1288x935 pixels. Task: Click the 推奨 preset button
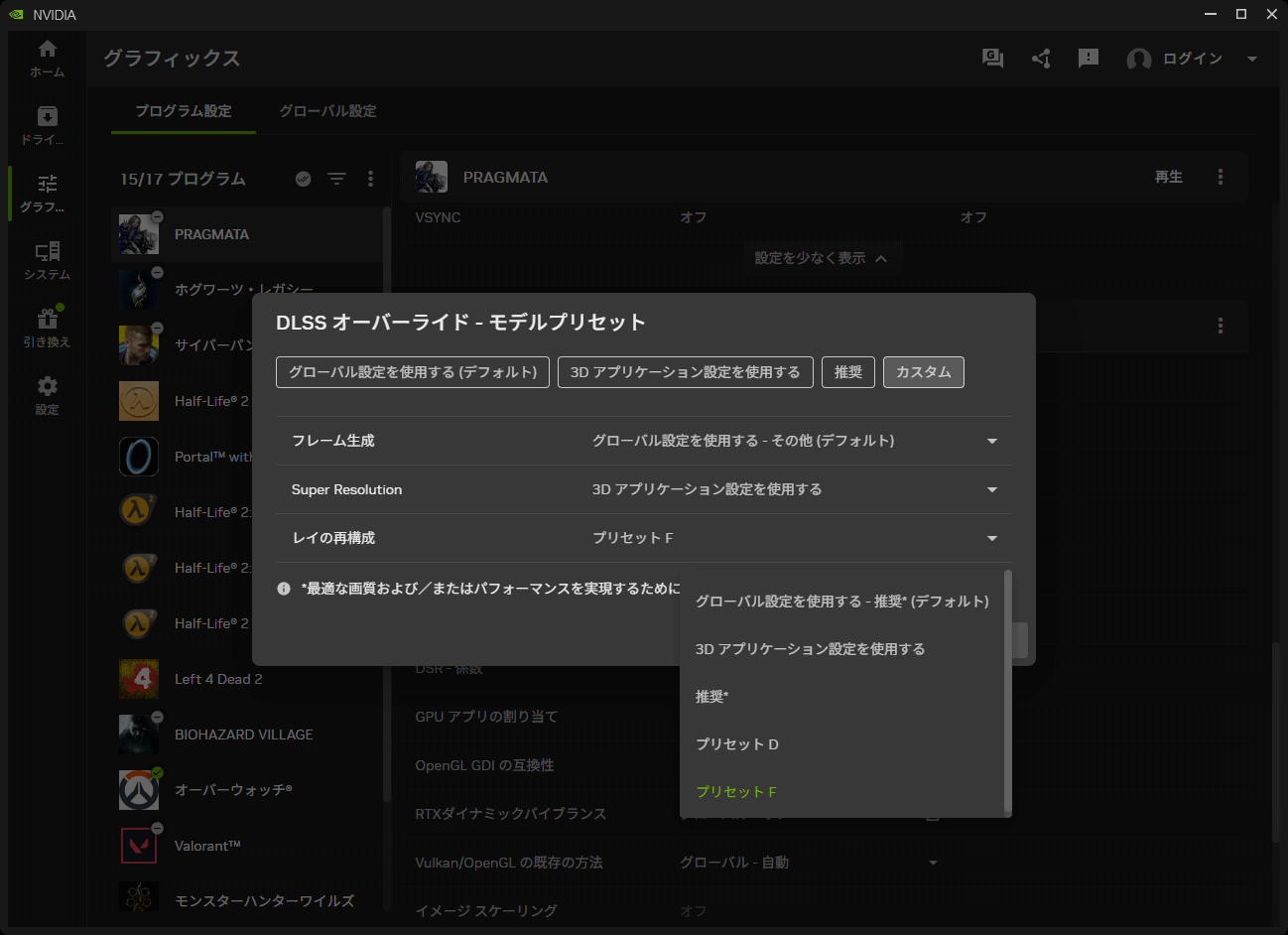pyautogui.click(x=848, y=372)
